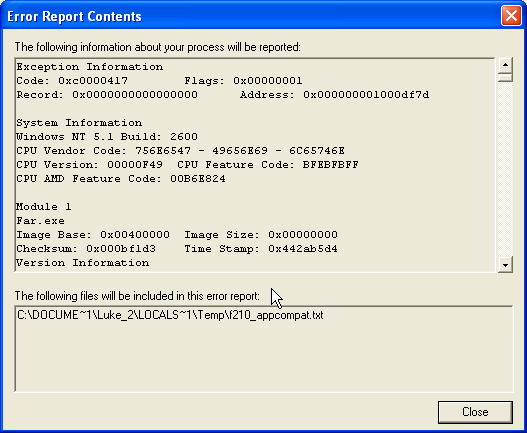Viewport: 527px width, 433px height.
Task: Click the exception code 0xc0000417
Action: [93, 81]
